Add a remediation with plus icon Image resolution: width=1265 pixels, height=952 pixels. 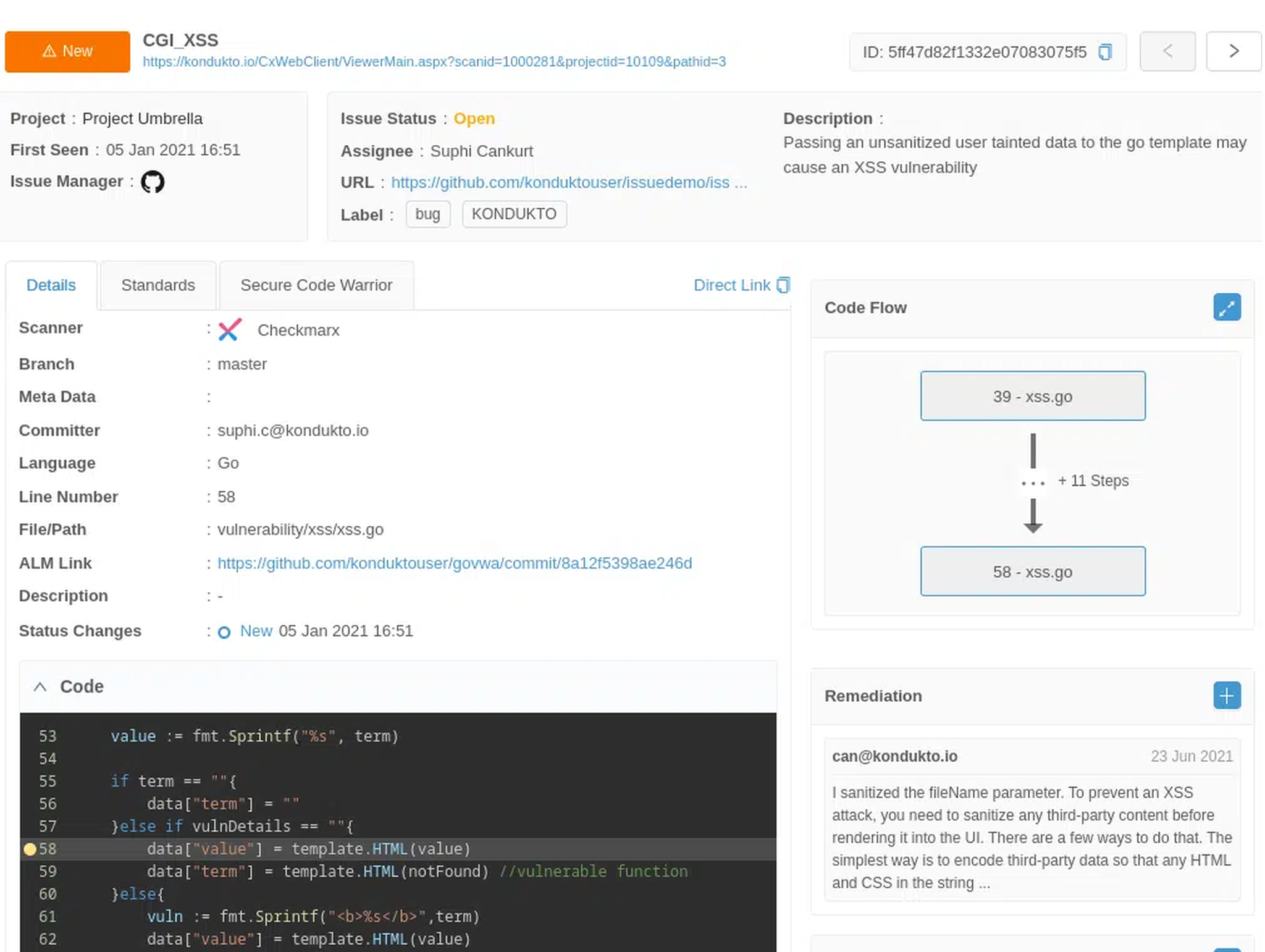point(1226,696)
